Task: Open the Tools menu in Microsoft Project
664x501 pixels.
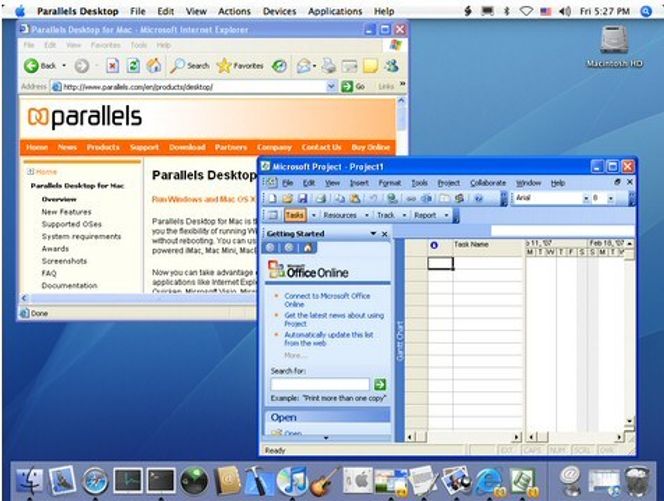Action: point(419,183)
